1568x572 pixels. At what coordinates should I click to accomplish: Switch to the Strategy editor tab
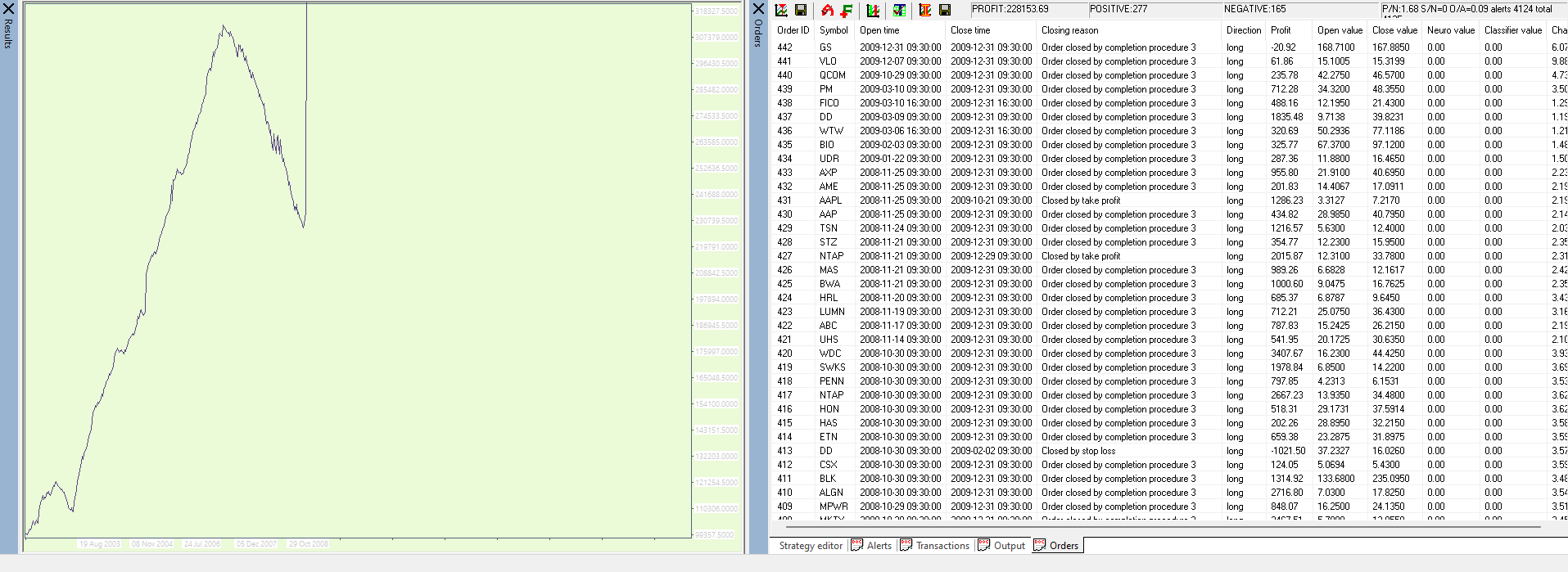810,546
